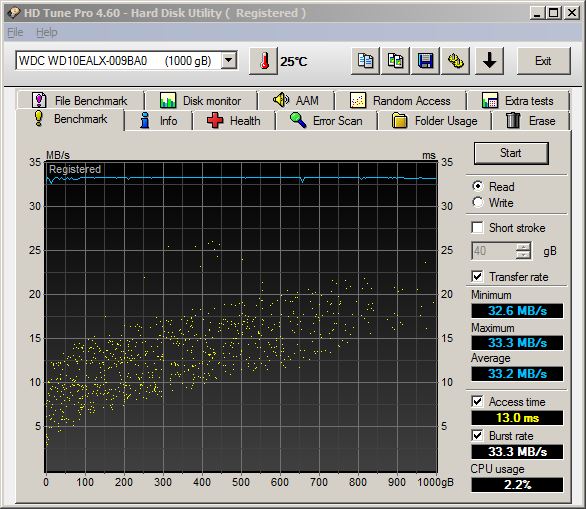Screen dimensions: 586x509
Task: Click the short stroke size field
Action: pyautogui.click(x=494, y=251)
